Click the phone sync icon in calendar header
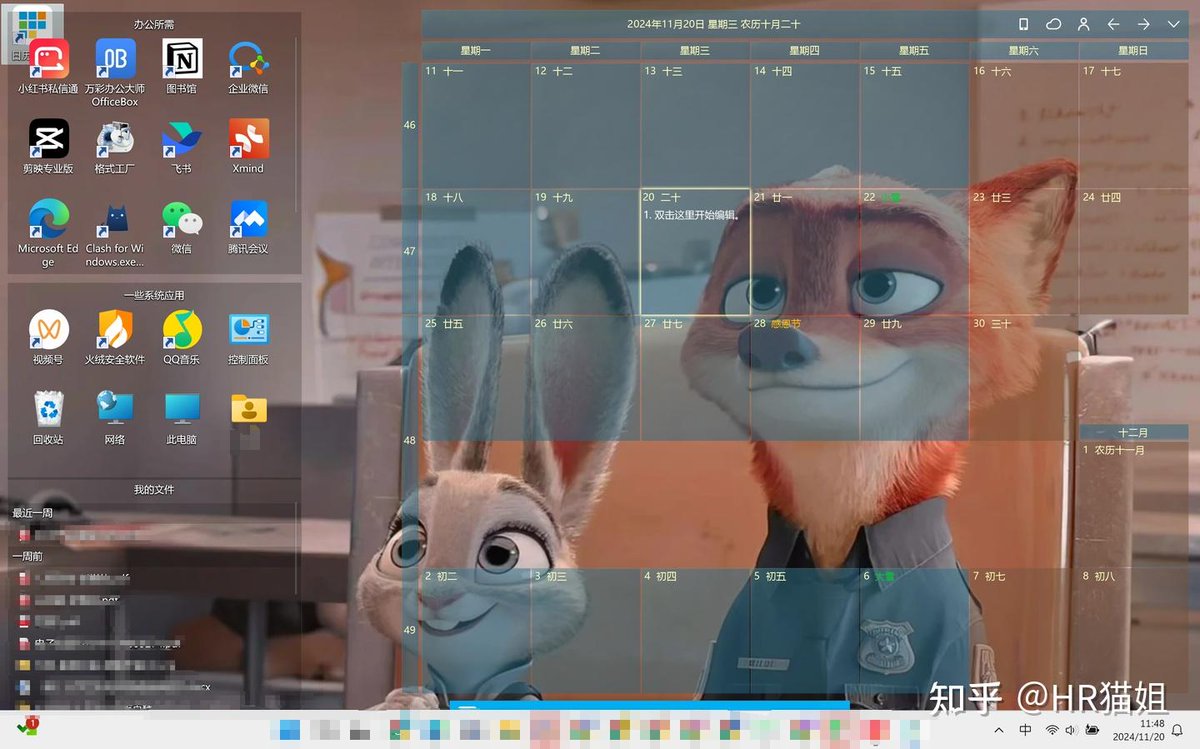 click(x=1023, y=24)
